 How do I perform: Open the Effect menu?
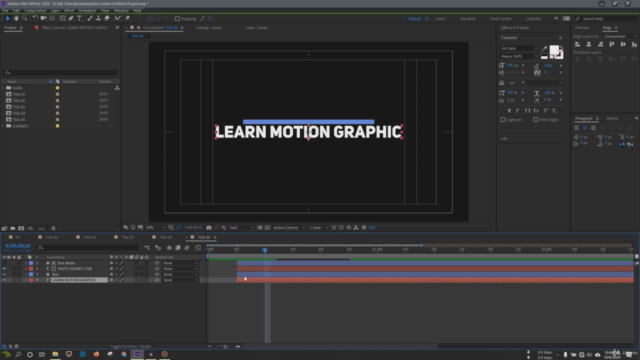(x=69, y=11)
